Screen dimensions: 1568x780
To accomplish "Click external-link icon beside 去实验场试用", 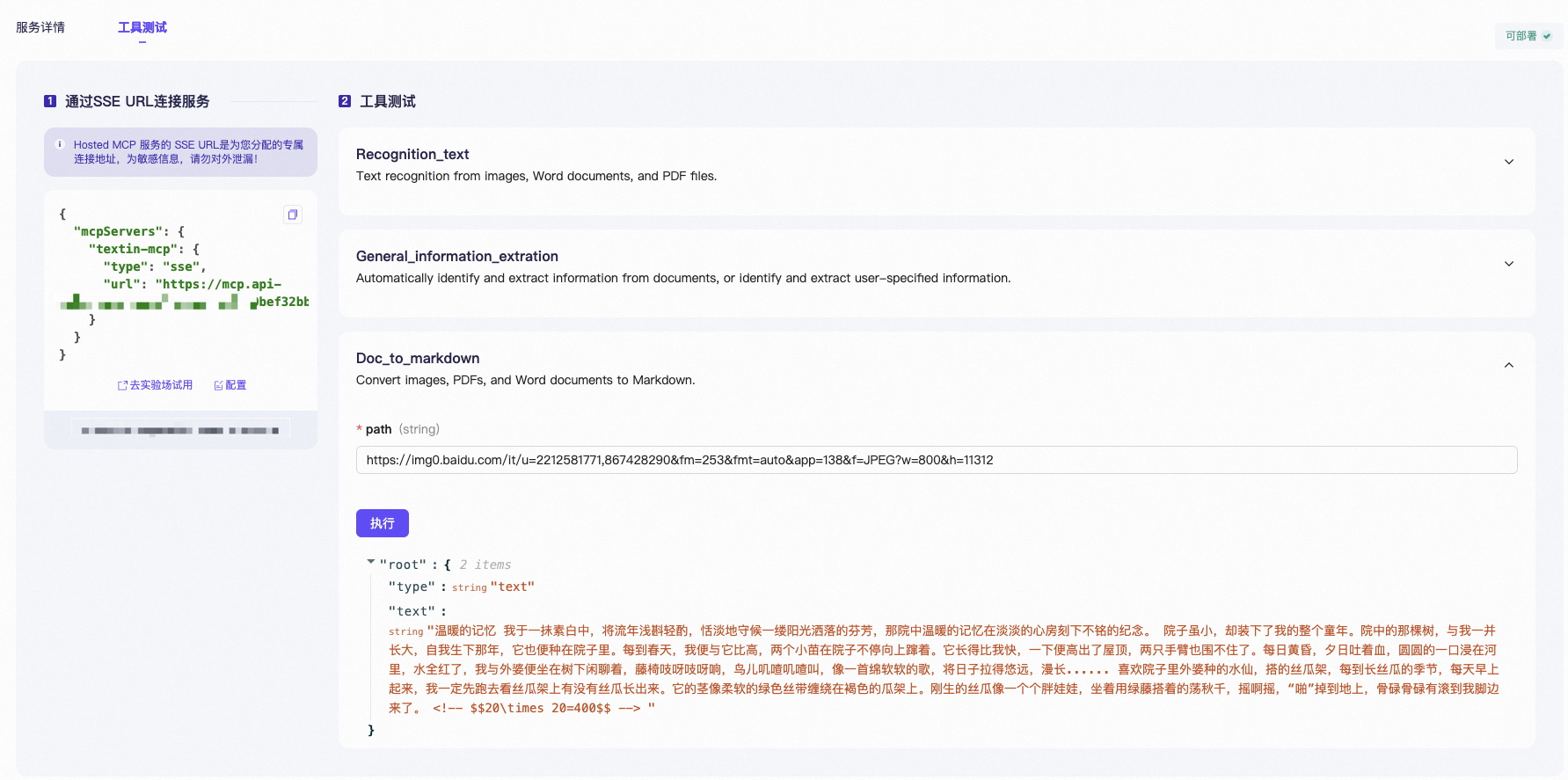I will click(122, 386).
